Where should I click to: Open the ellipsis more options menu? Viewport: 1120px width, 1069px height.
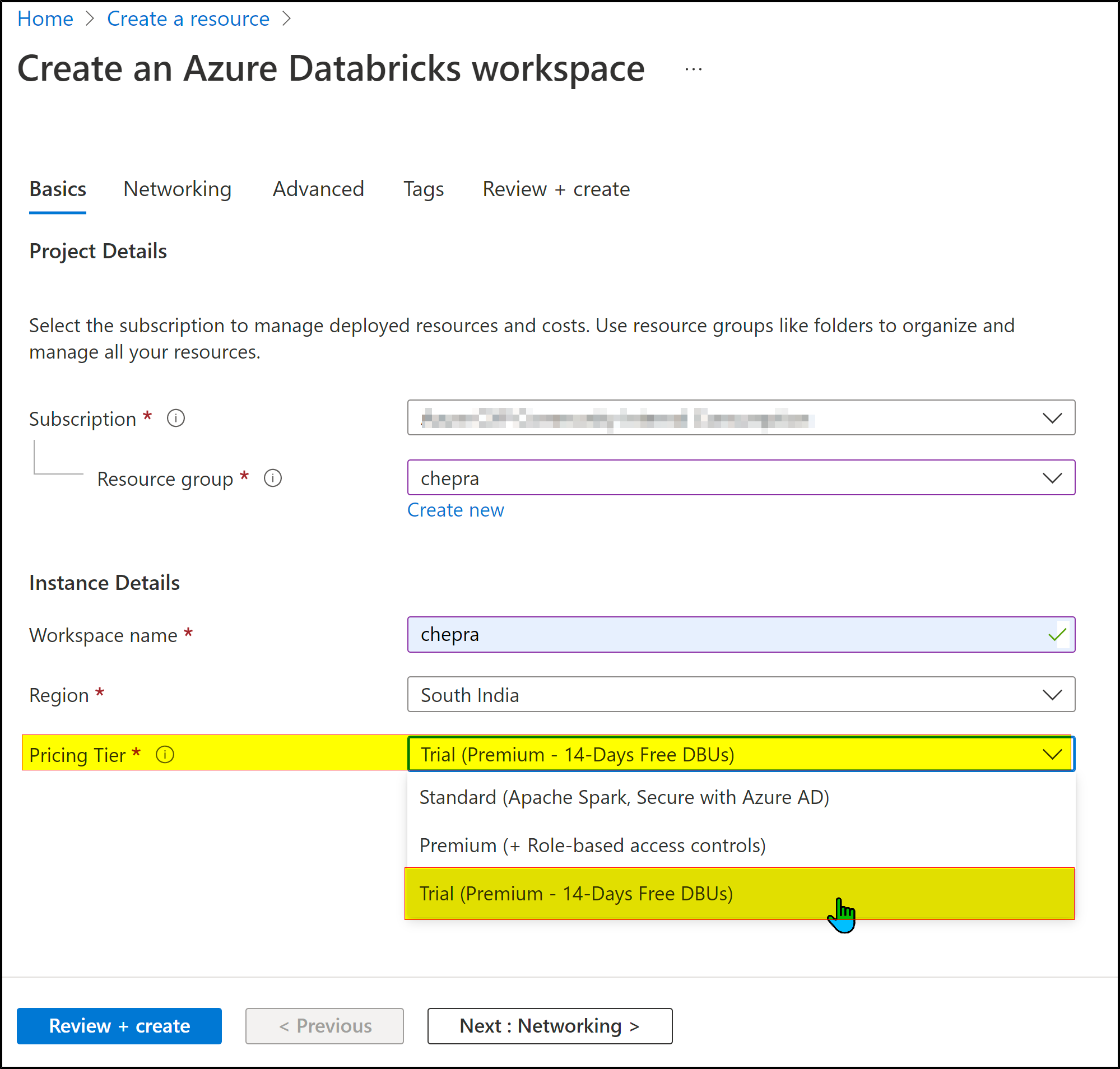(693, 69)
